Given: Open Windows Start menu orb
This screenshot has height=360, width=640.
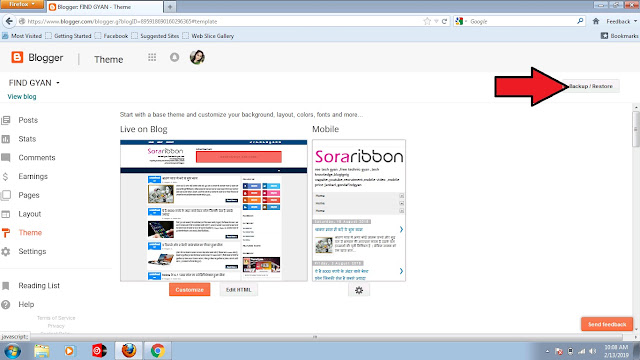Looking at the screenshot, I should coord(13,351).
